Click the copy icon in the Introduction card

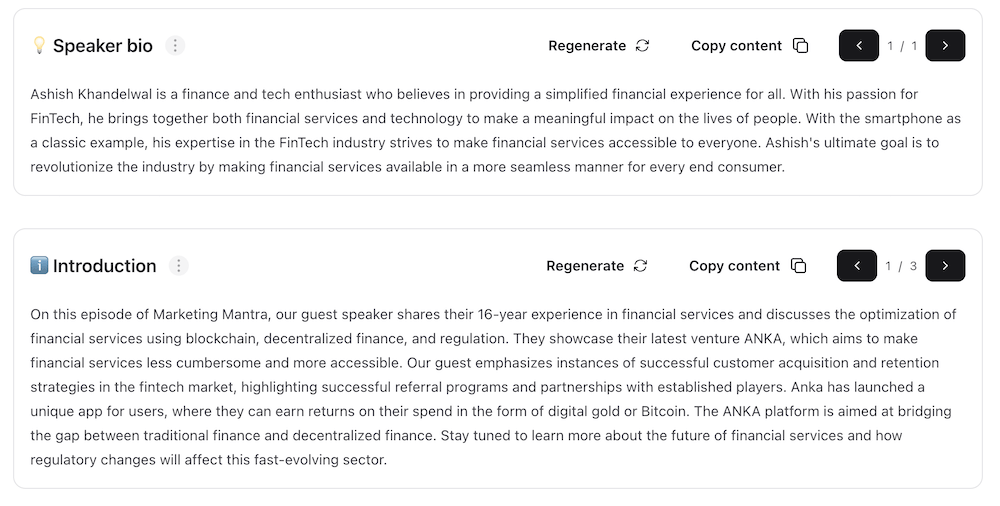798,266
